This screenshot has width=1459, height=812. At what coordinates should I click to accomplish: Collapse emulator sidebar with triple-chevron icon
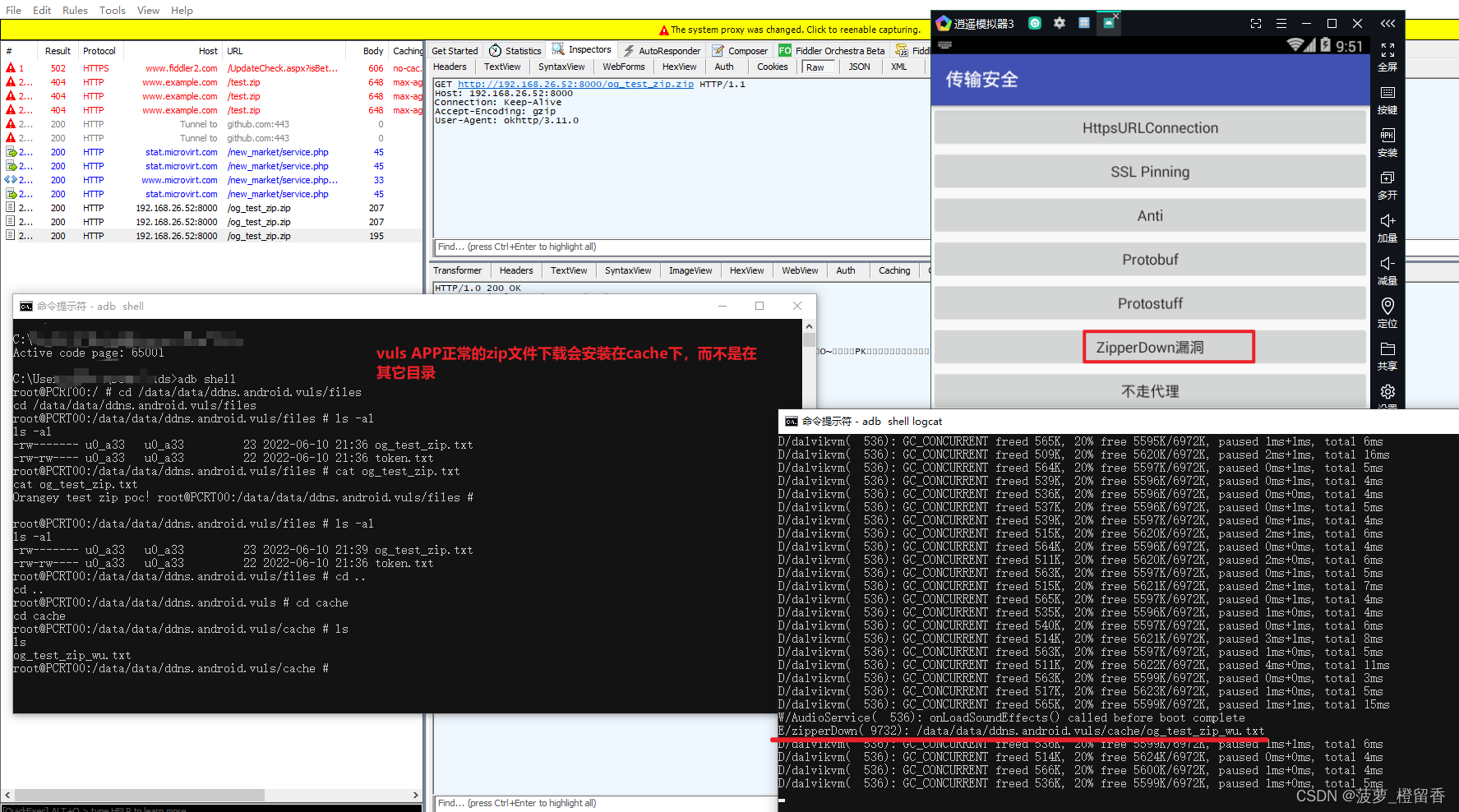pos(1387,23)
